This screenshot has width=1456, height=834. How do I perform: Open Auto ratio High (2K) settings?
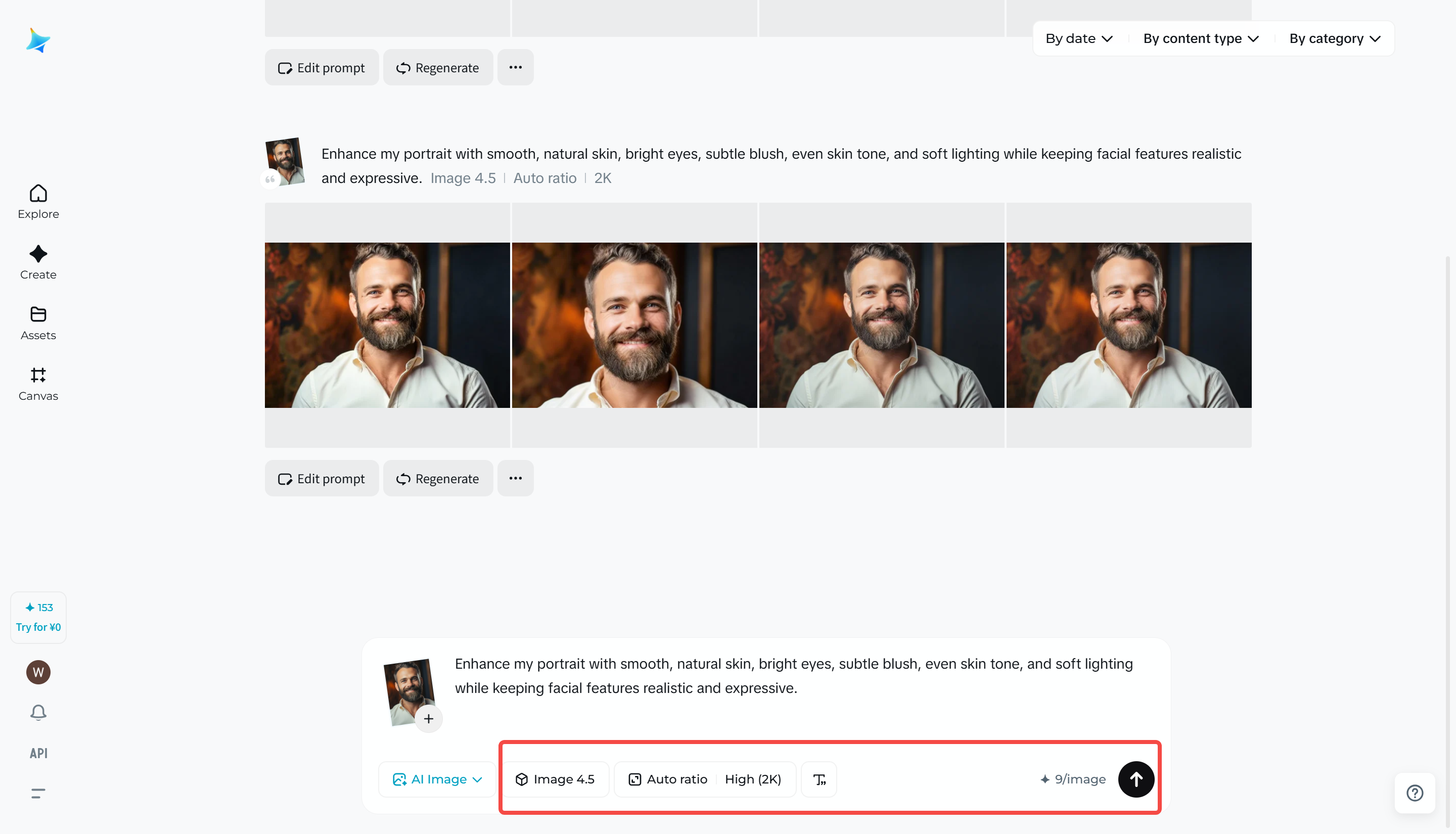click(705, 779)
